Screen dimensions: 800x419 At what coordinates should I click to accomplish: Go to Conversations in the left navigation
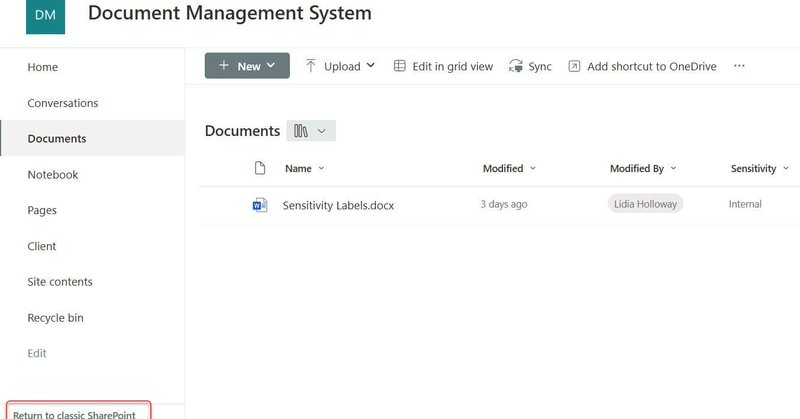click(62, 103)
